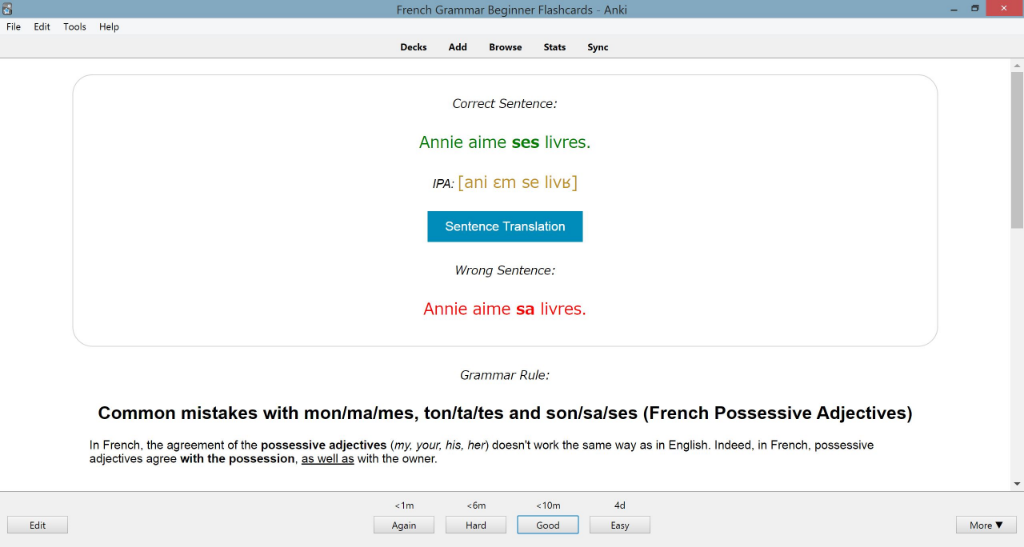
Task: Click the wrong sentence 'Annie aime sa livres.'
Action: tap(505, 309)
